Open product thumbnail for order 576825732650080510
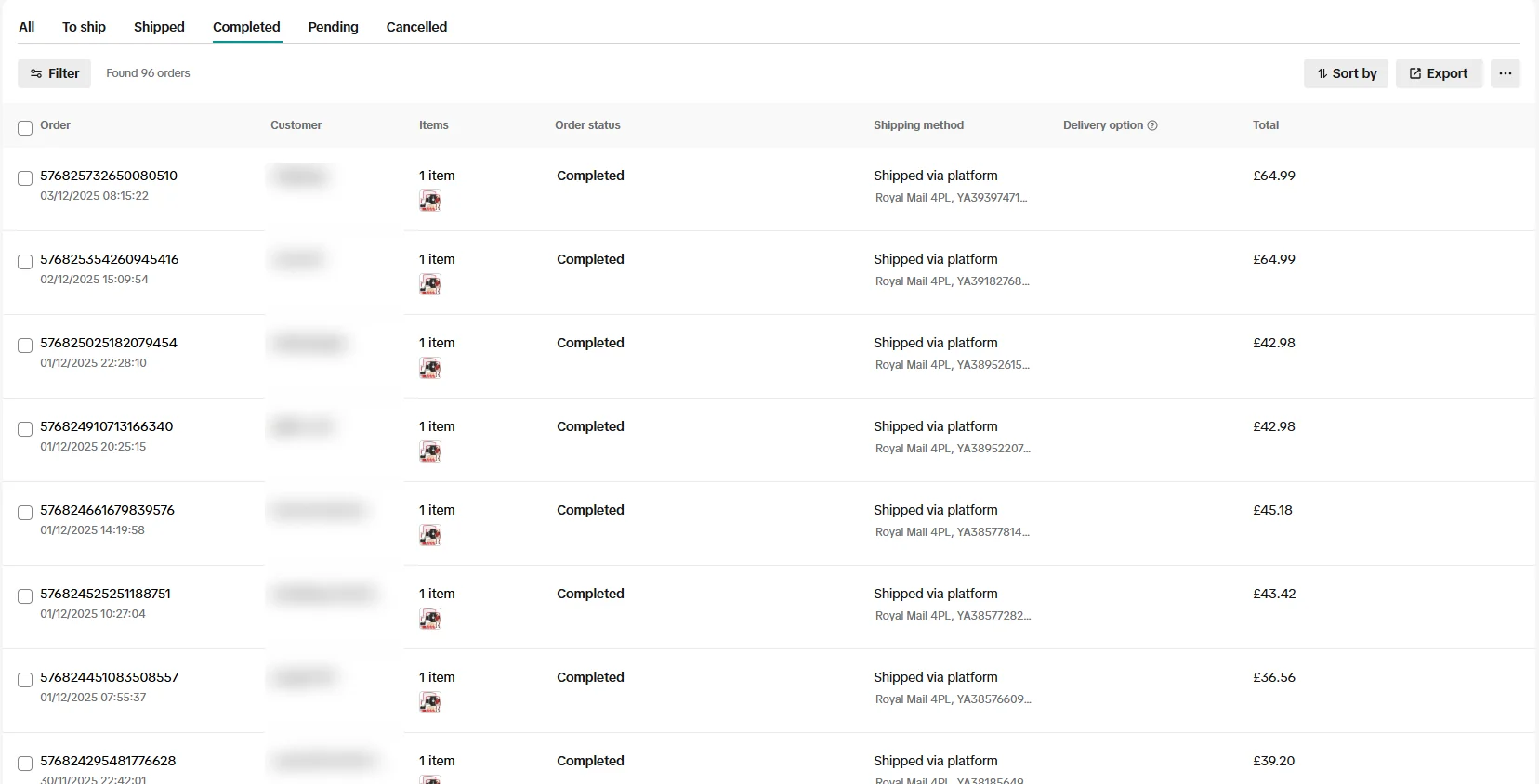This screenshot has height=784, width=1539. coord(430,201)
